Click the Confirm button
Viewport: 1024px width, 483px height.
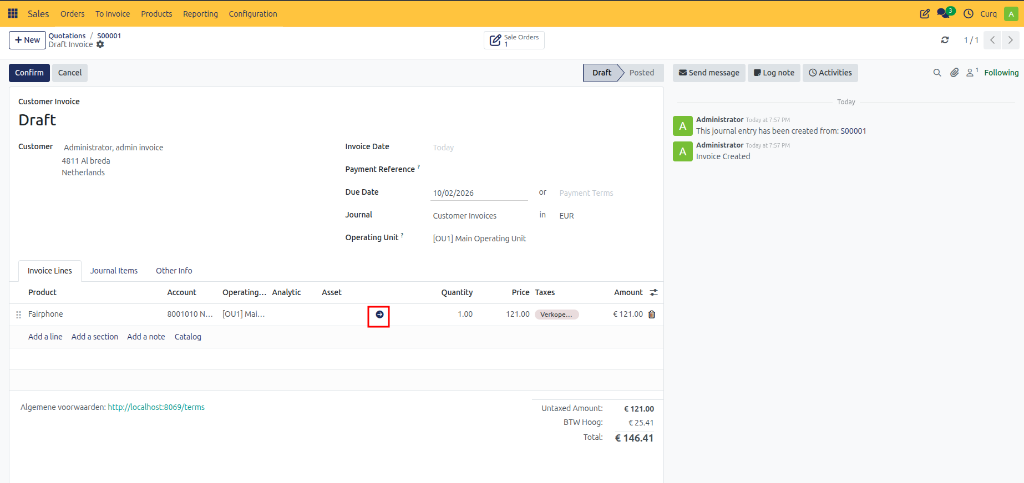[29, 72]
